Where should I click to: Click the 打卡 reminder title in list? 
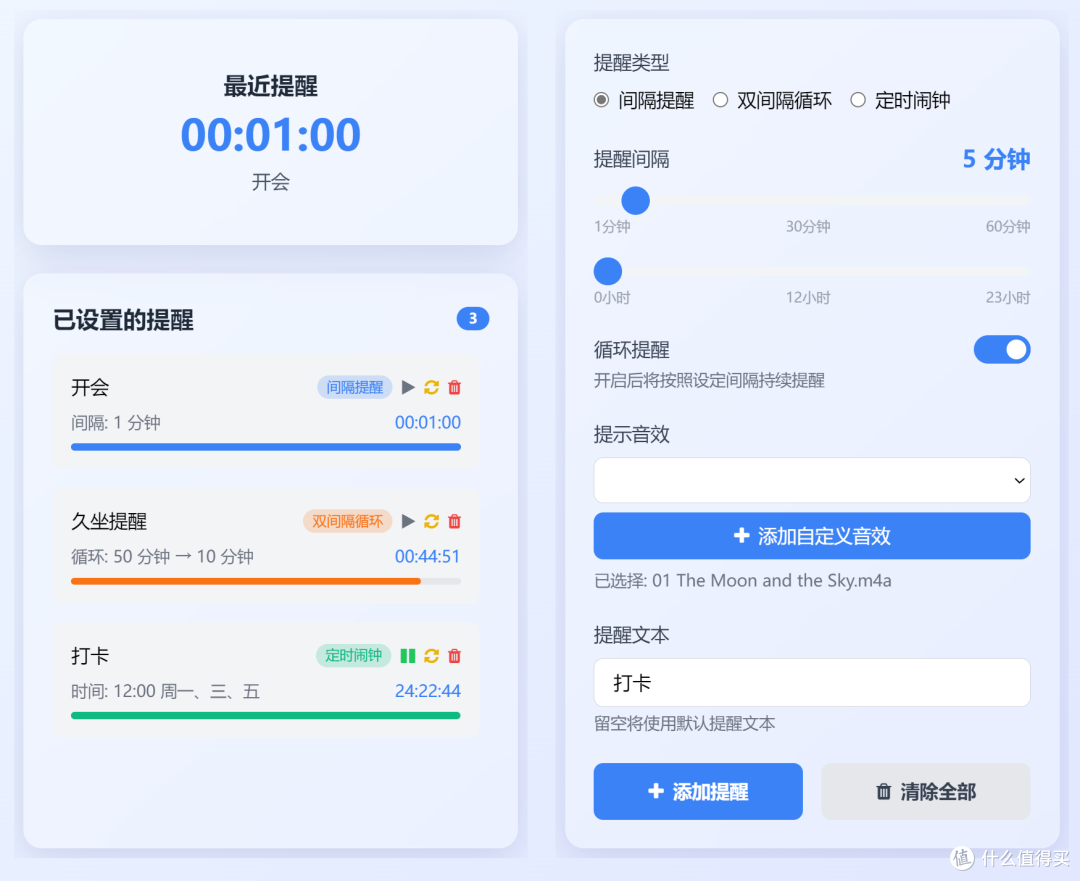[90, 655]
